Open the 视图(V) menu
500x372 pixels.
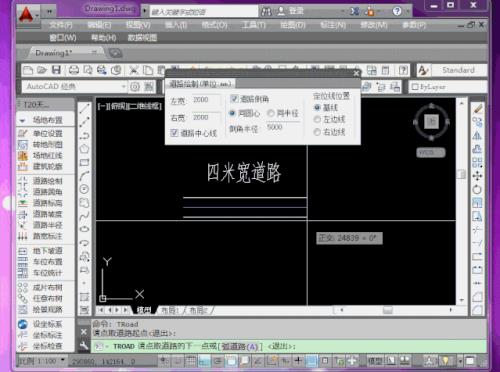(x=138, y=25)
